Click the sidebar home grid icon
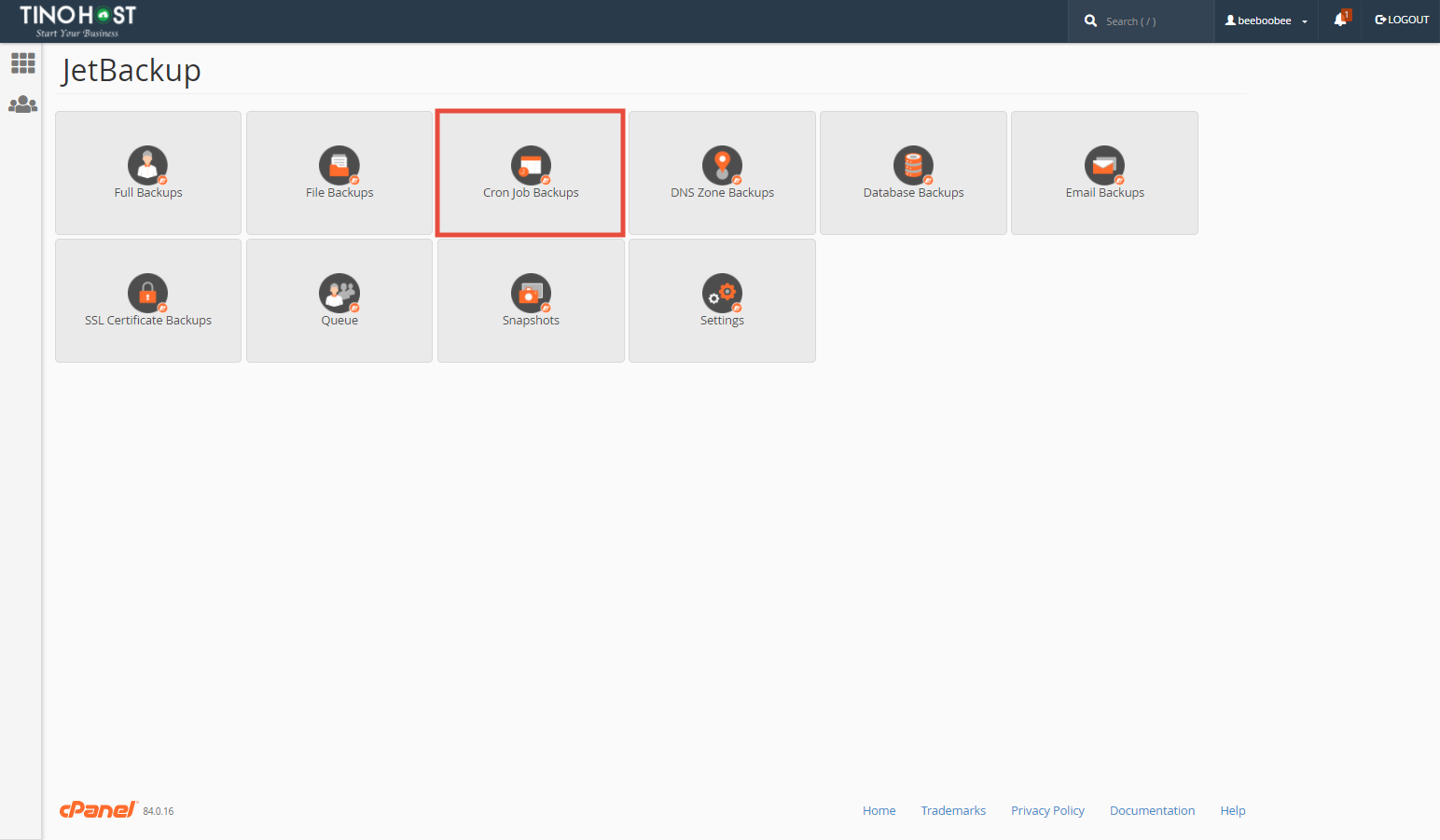This screenshot has height=840, width=1440. click(x=22, y=62)
